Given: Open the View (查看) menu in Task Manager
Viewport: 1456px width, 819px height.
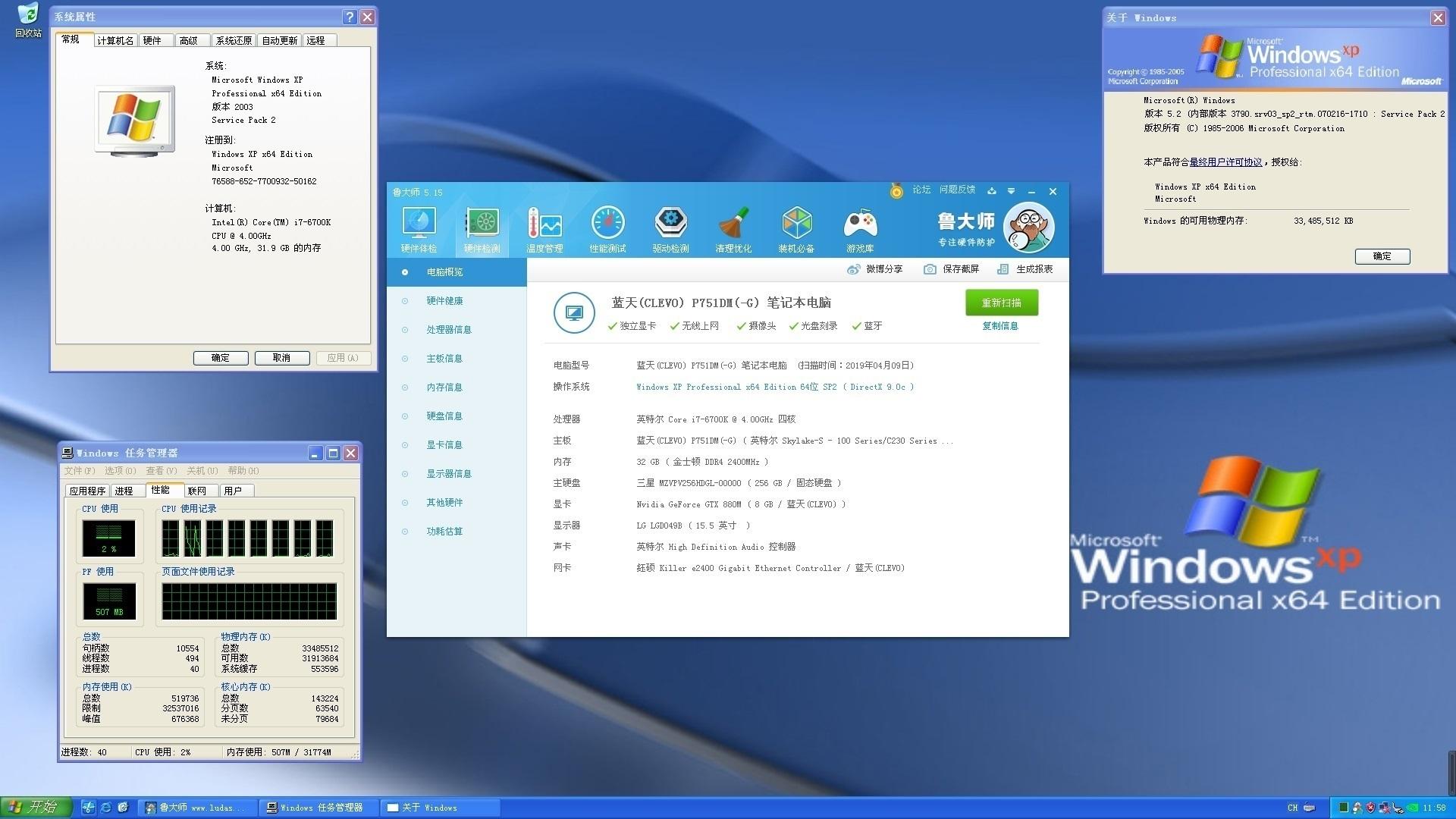Looking at the screenshot, I should [160, 471].
